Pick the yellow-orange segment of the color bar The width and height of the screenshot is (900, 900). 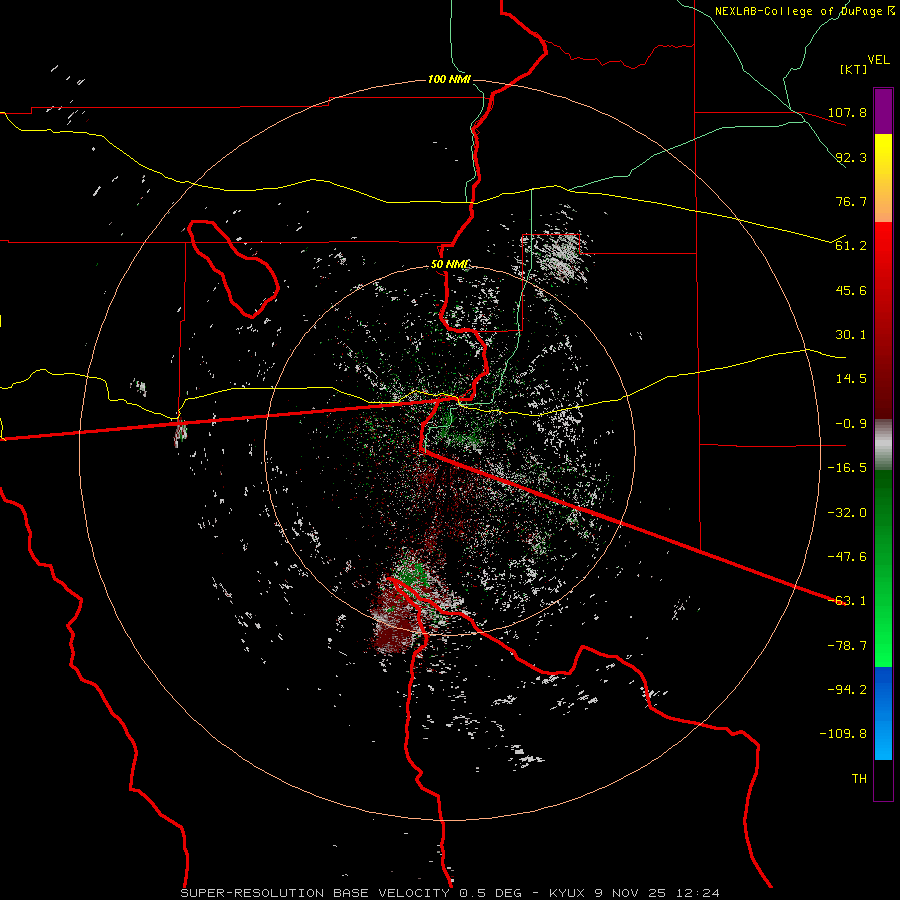click(883, 178)
